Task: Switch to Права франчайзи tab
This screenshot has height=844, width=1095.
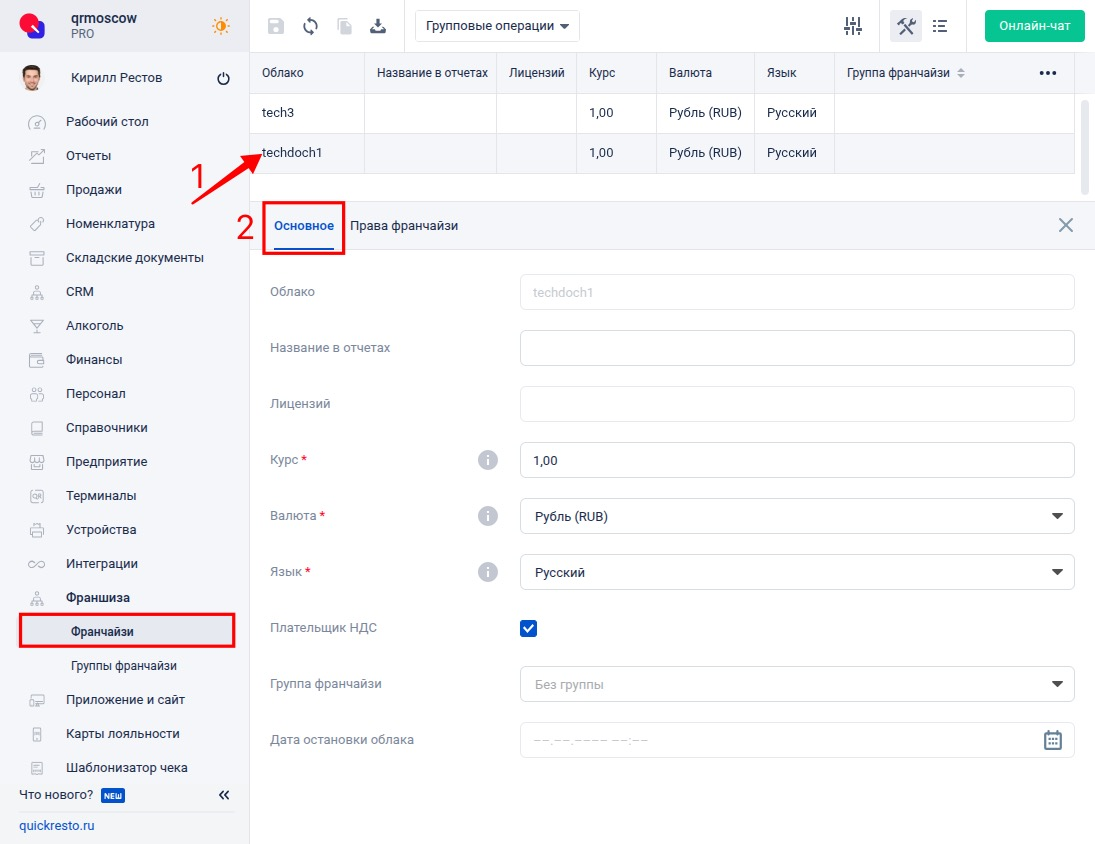Action: point(404,225)
